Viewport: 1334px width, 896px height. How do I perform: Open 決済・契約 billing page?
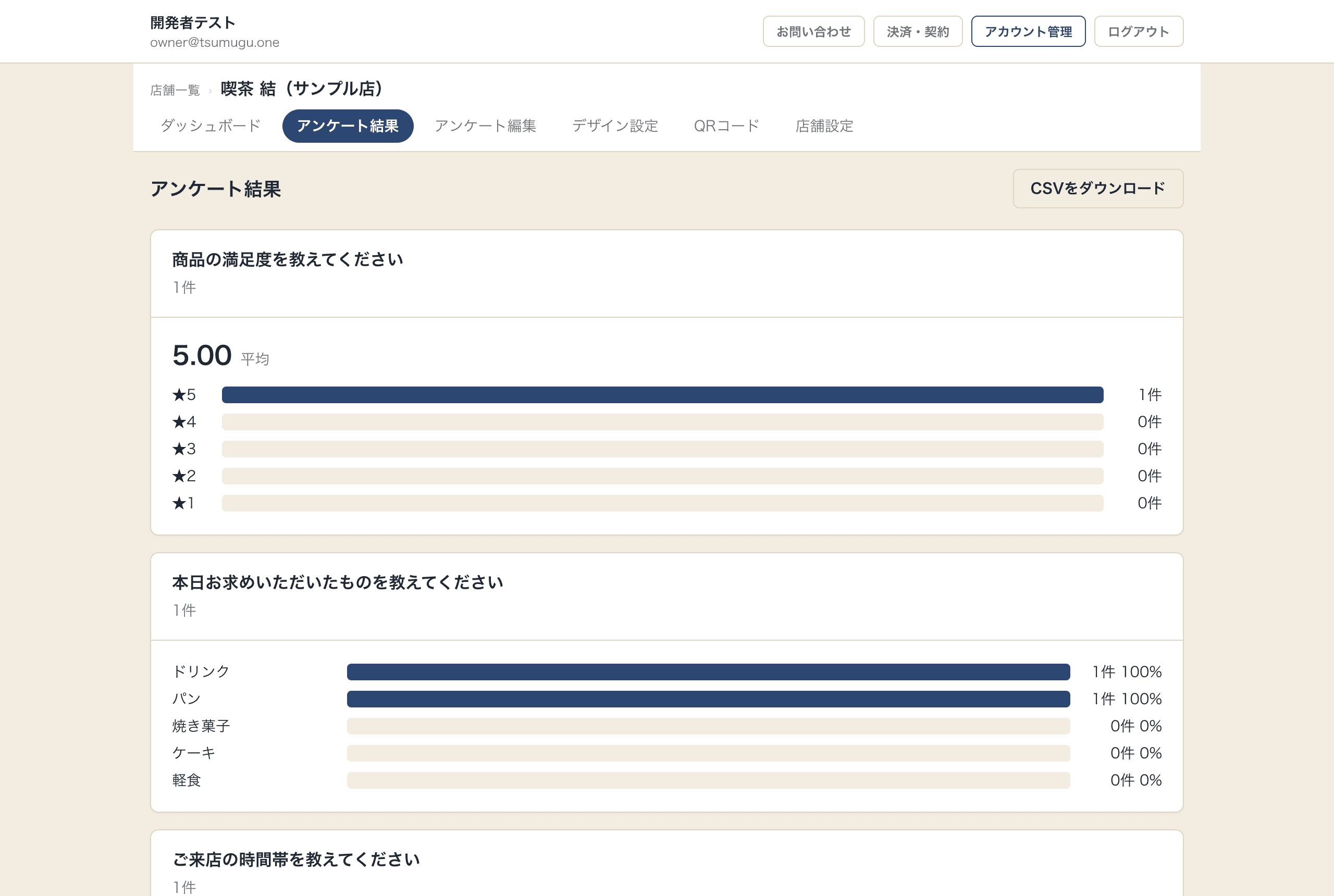917,31
